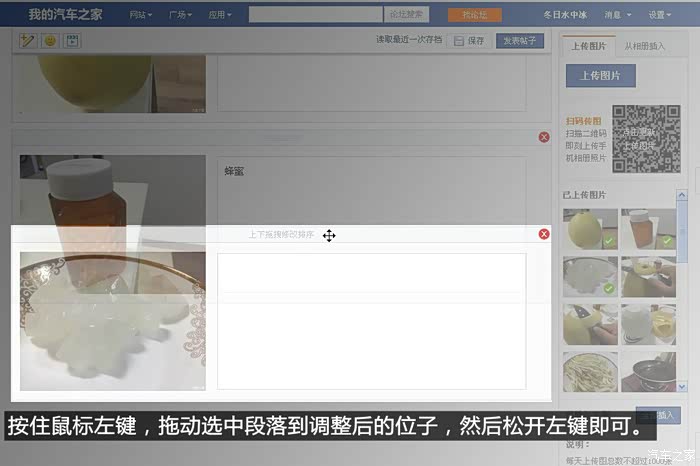Click the text box containing 蜂蜜
Image resolution: width=700 pixels, height=466 pixels.
tap(371, 192)
